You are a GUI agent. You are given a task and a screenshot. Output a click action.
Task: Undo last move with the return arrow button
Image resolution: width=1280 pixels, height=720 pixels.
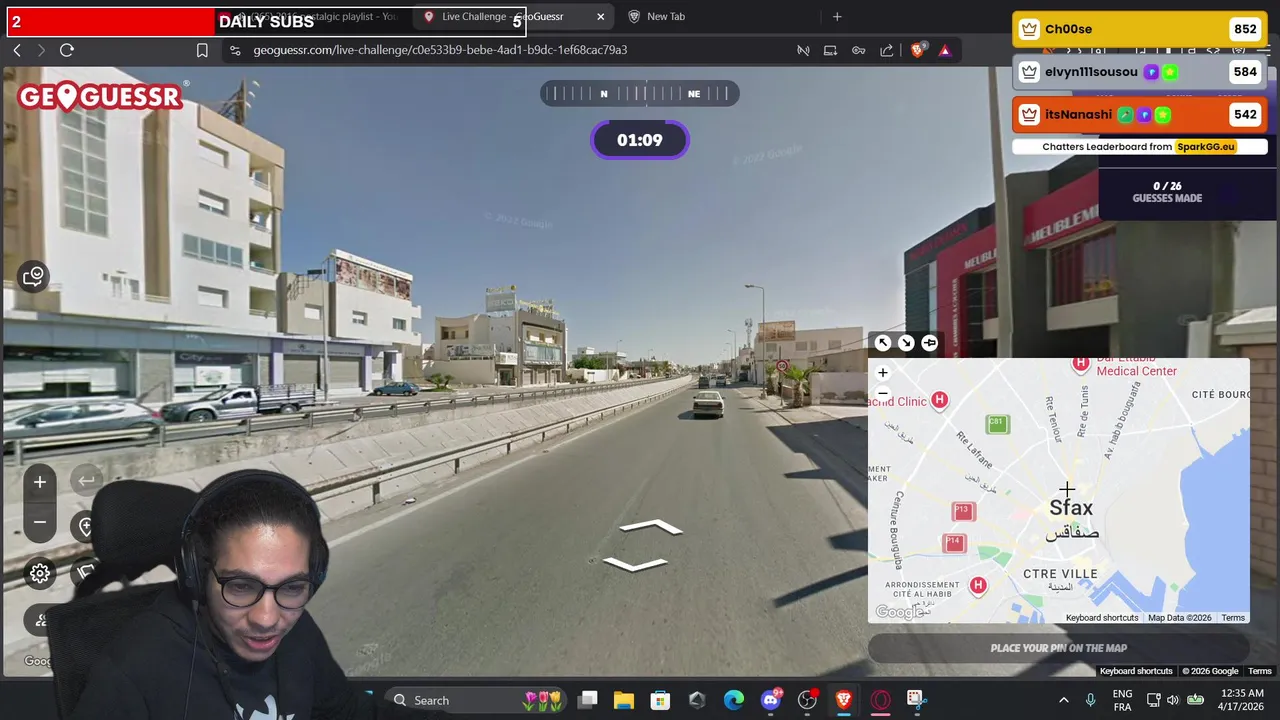[x=86, y=481]
